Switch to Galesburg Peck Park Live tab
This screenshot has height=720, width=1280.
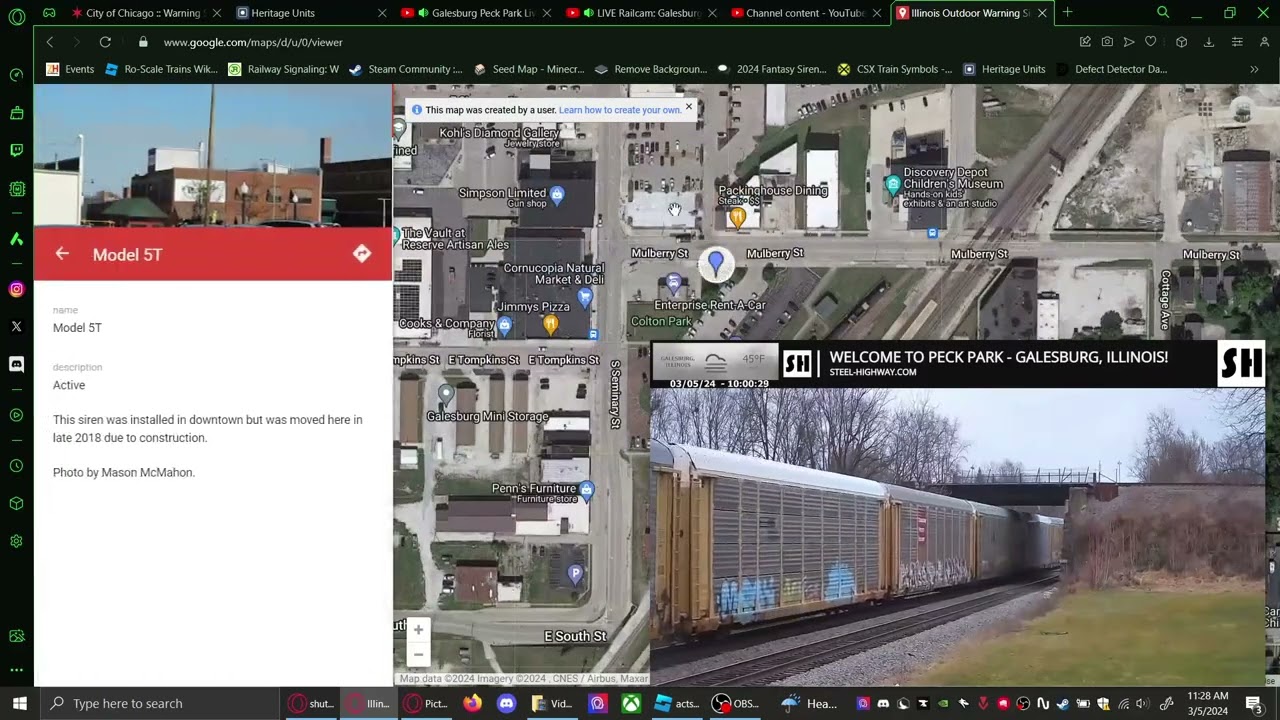point(473,13)
